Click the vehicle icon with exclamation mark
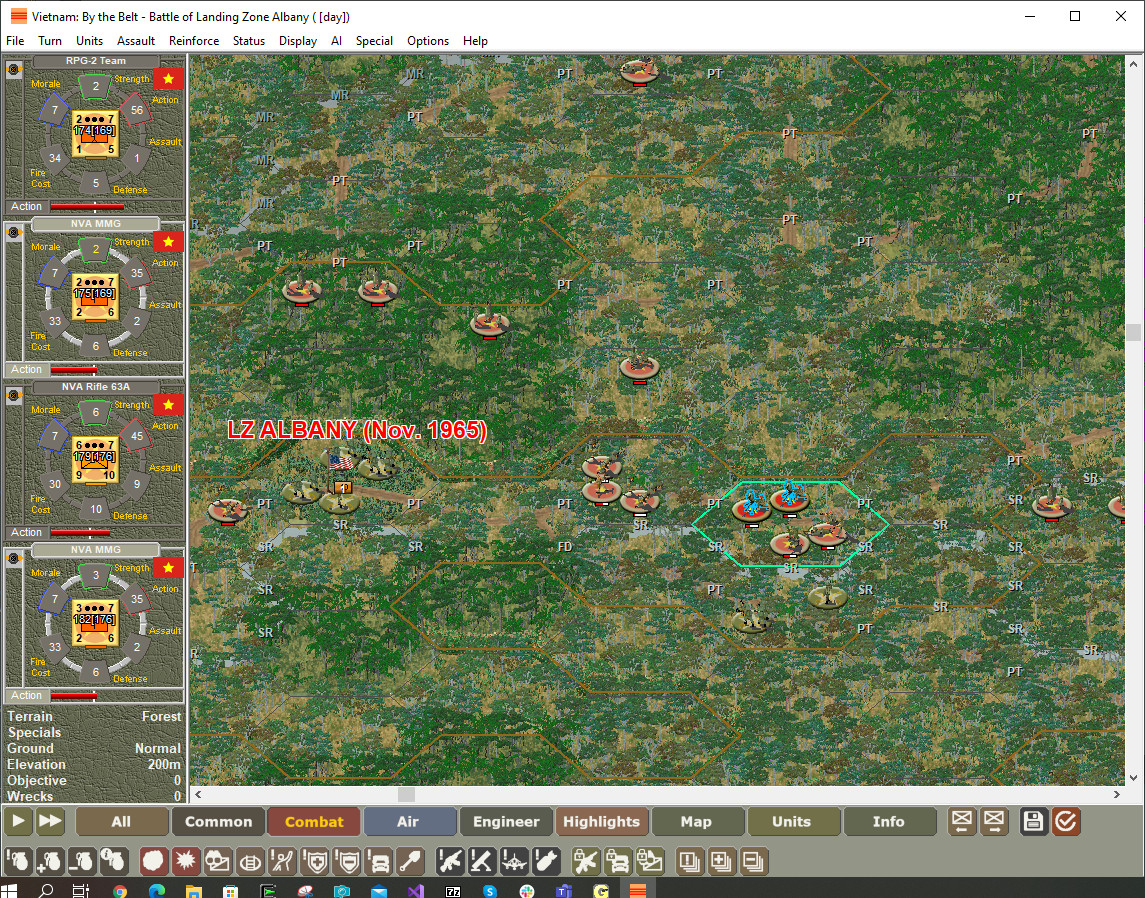Screen dimensions: 1145x898 click(x=379, y=861)
